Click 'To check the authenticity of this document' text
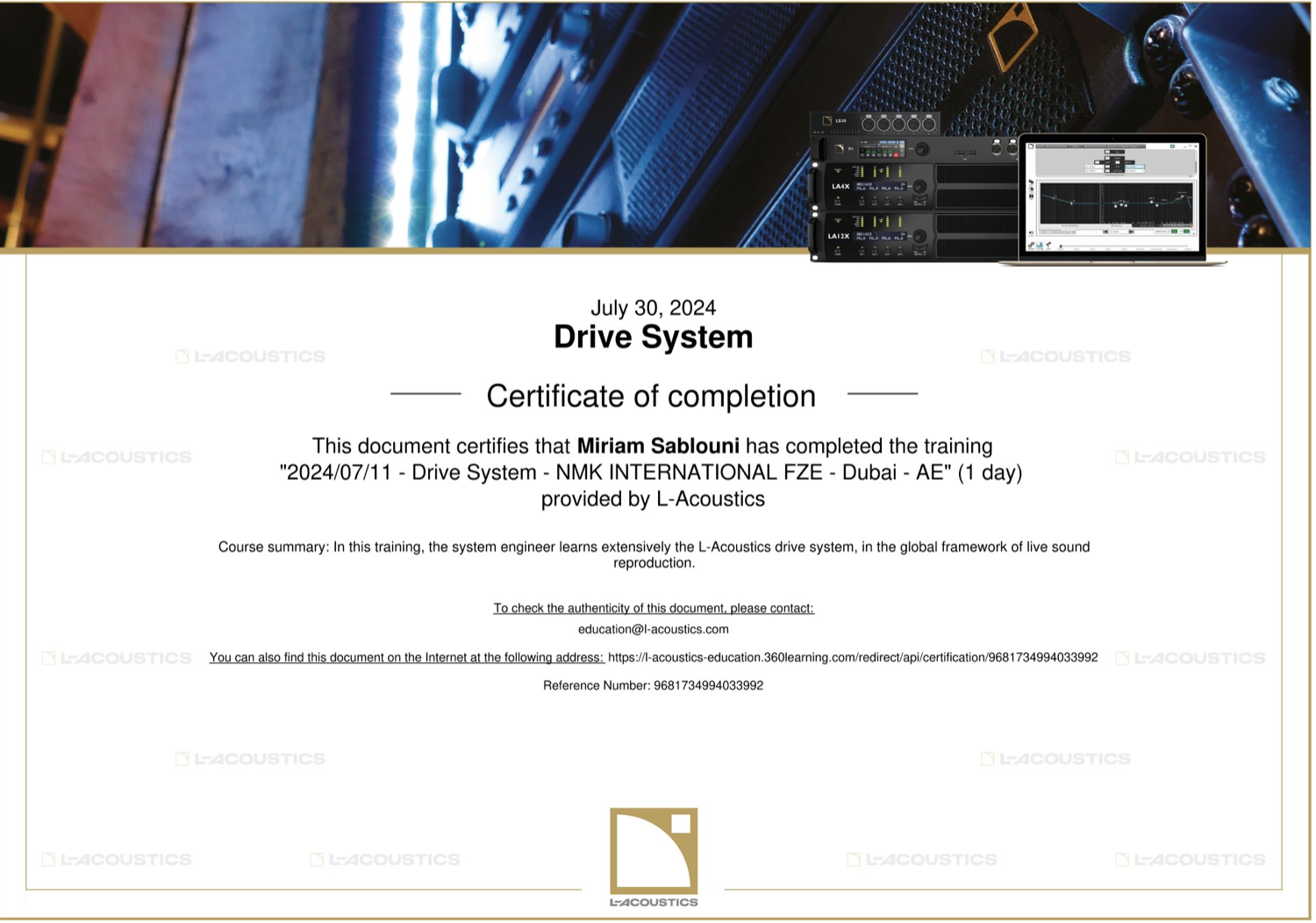 tap(653, 608)
